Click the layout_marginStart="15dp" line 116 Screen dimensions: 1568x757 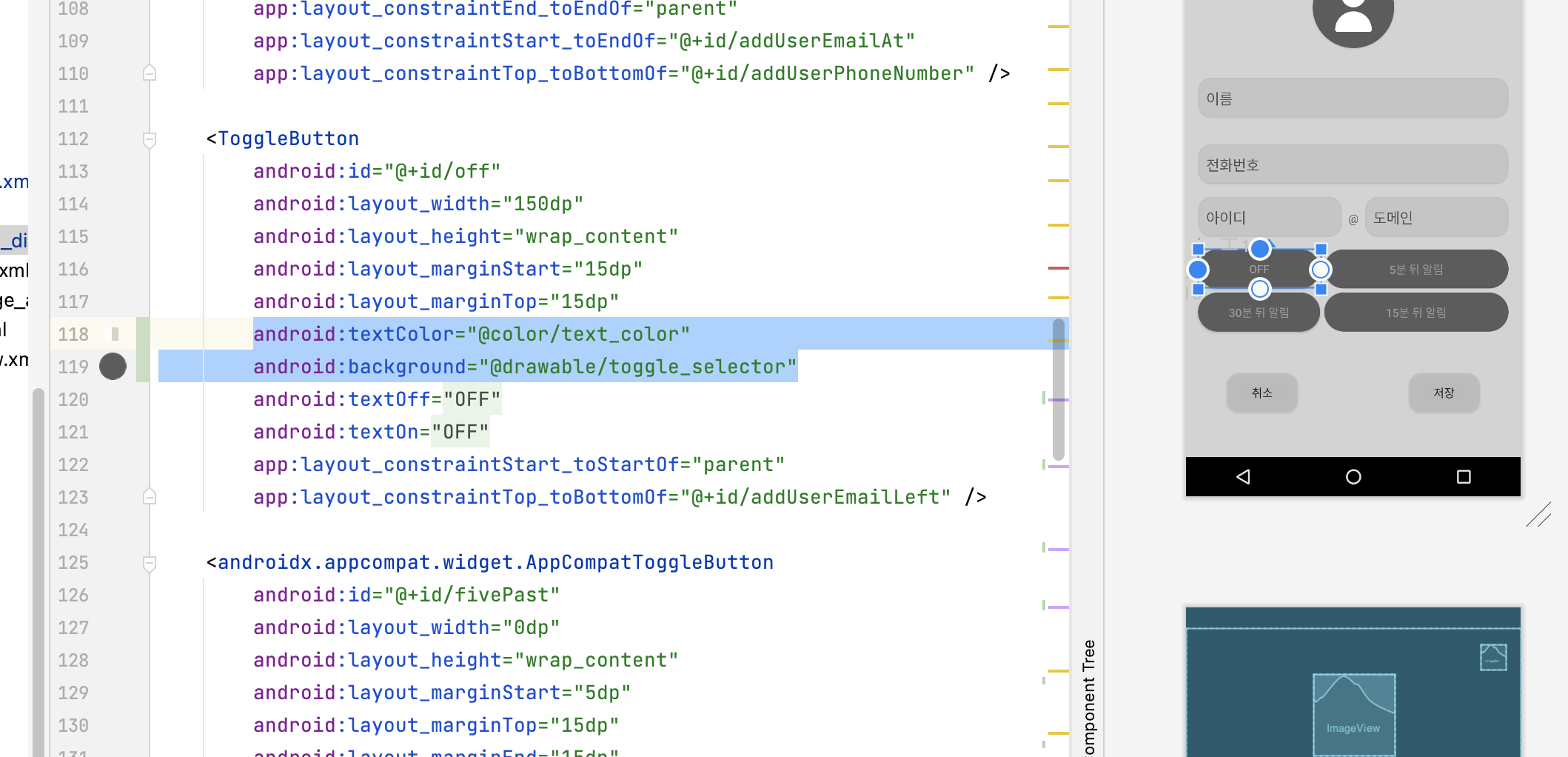[448, 270]
